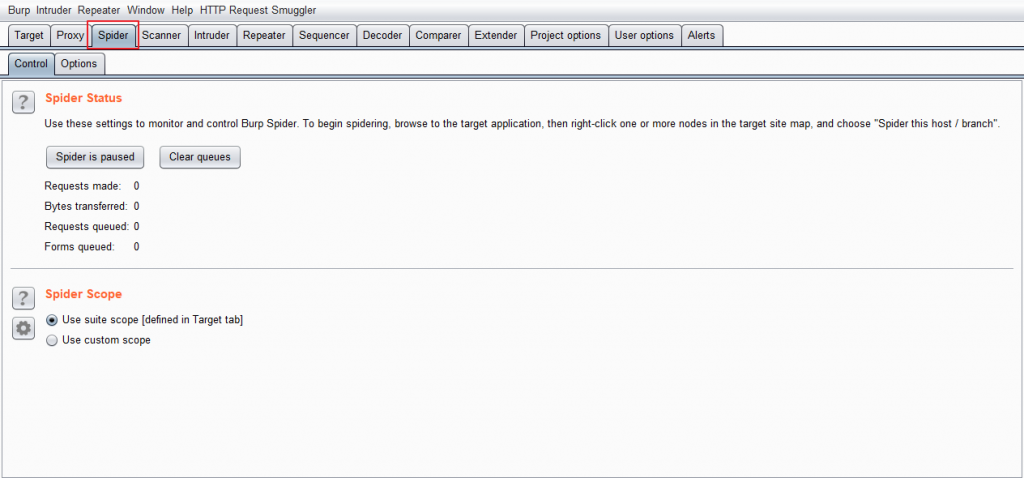Select the Spider tab
Image resolution: width=1024 pixels, height=478 pixels.
pyautogui.click(x=113, y=35)
